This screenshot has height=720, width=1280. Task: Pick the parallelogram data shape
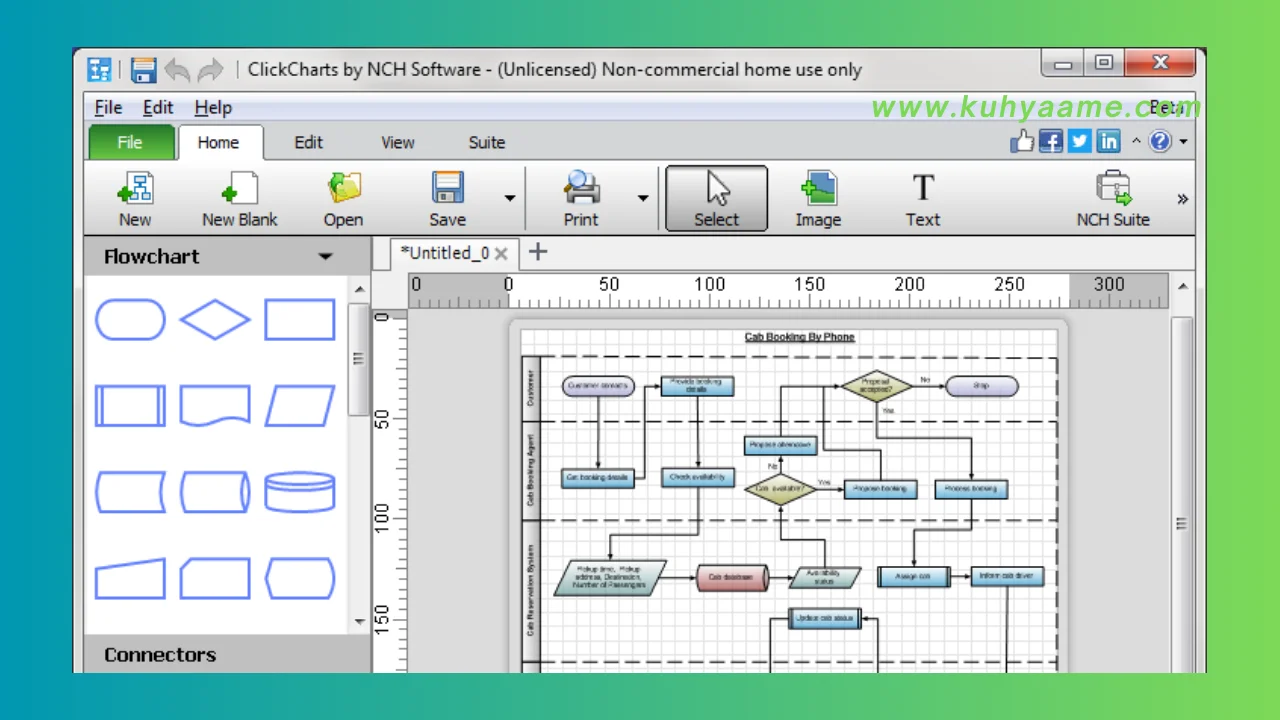tap(300, 406)
